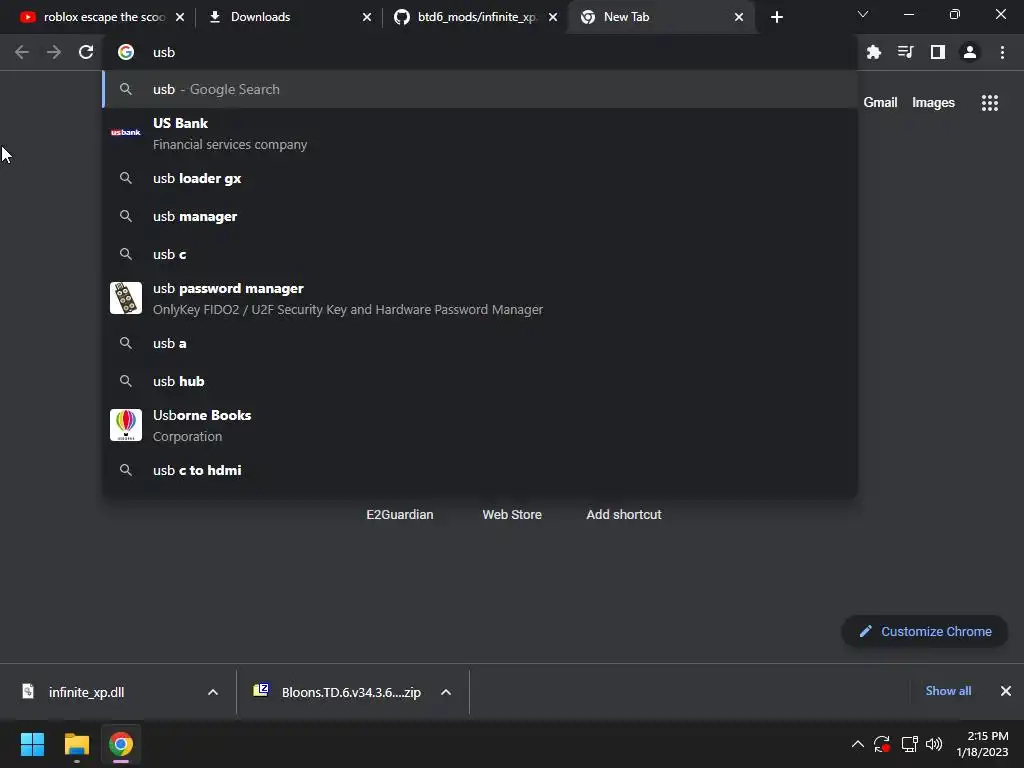Open the Images link
Screen dimensions: 1024x768
tap(933, 103)
